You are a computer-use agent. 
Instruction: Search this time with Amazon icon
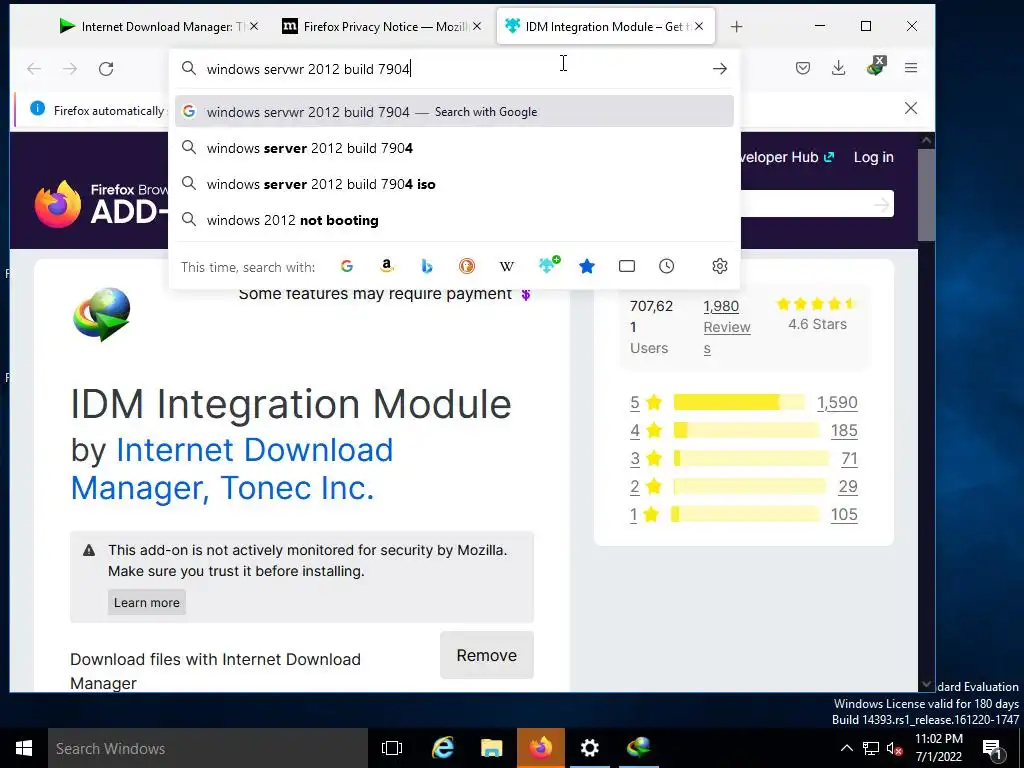[387, 266]
